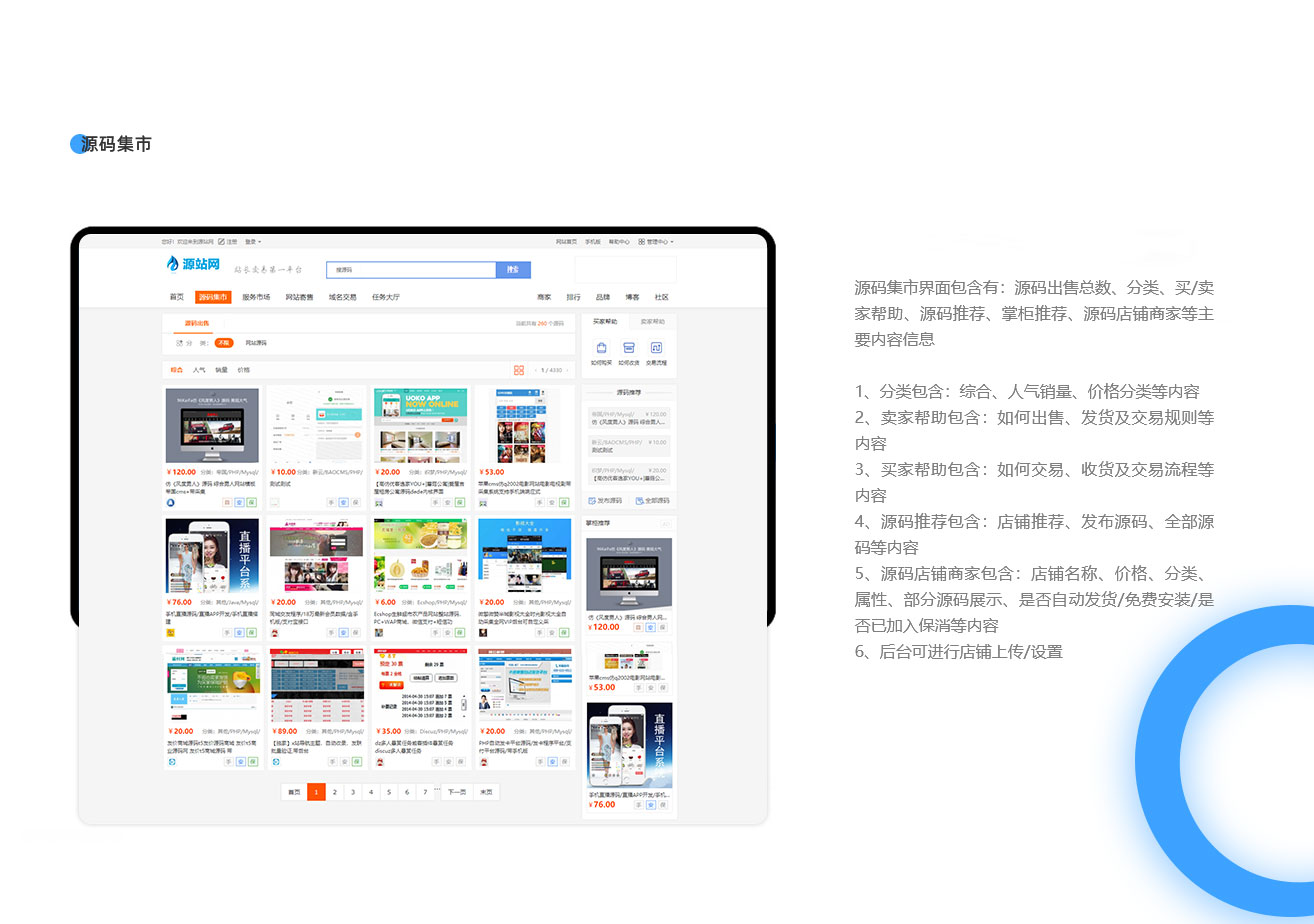Click the 源站网 water-drop logo
The image size is (1314, 924).
pos(192,264)
